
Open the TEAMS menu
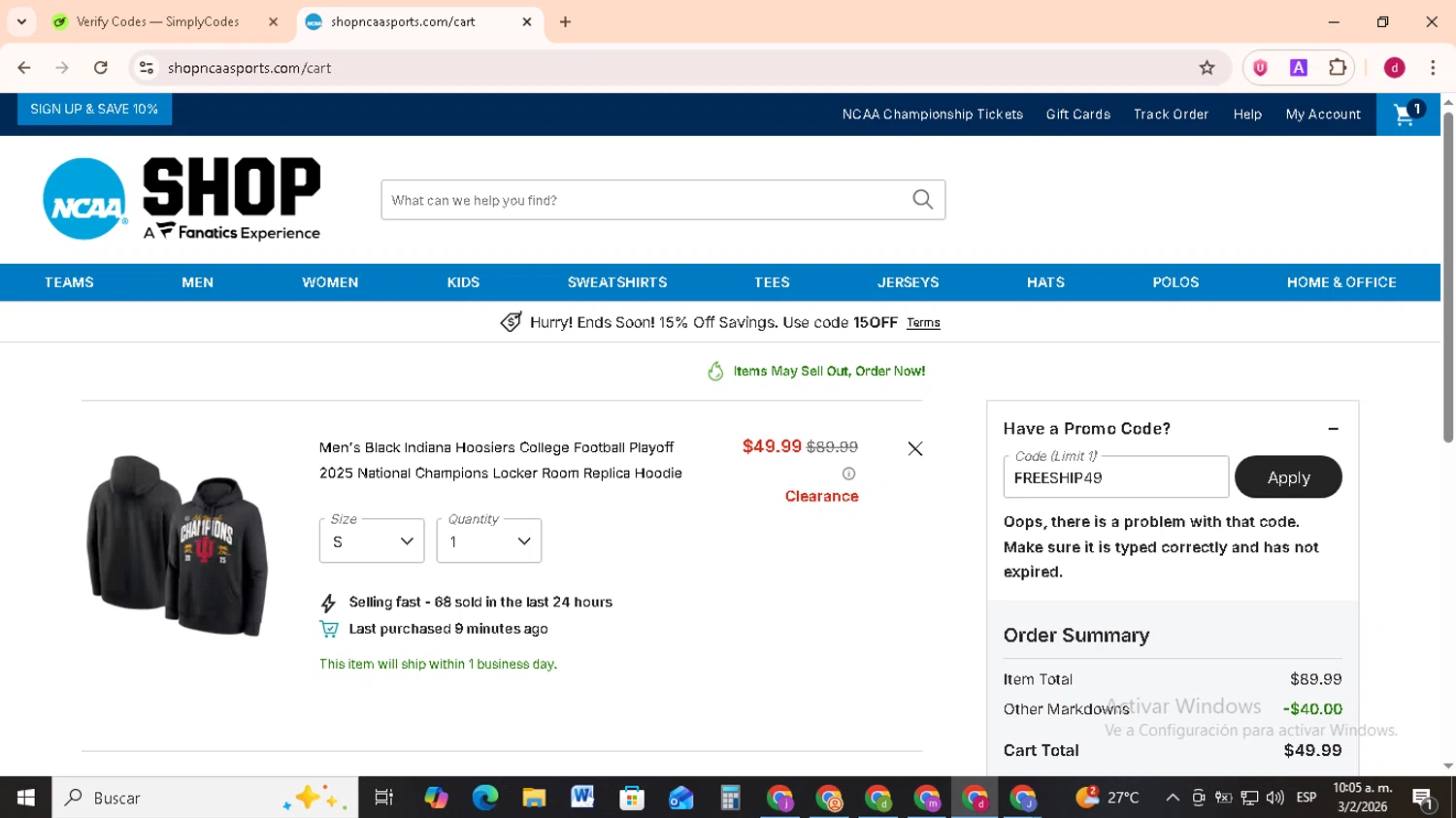click(69, 282)
